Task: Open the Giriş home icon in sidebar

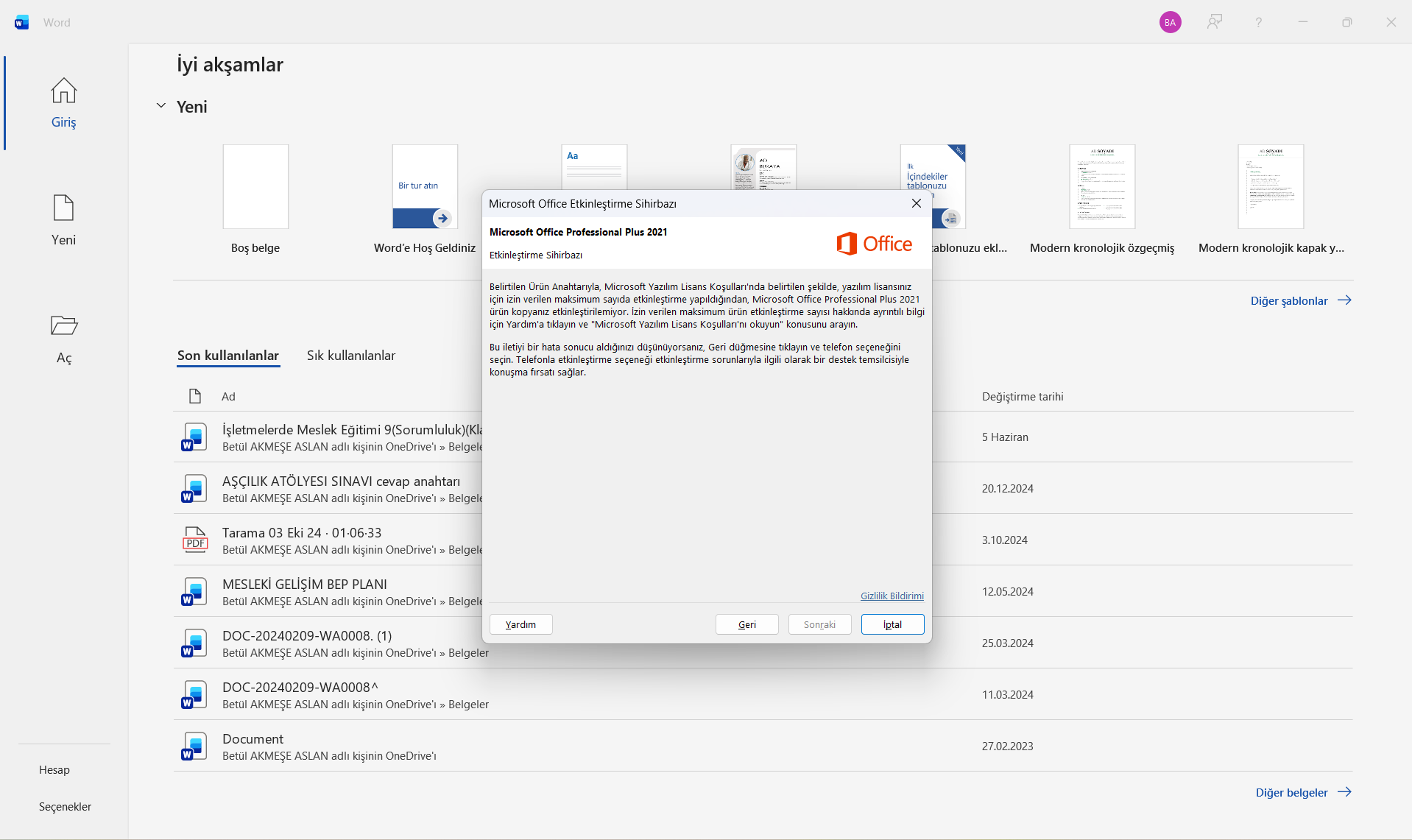Action: tap(64, 91)
